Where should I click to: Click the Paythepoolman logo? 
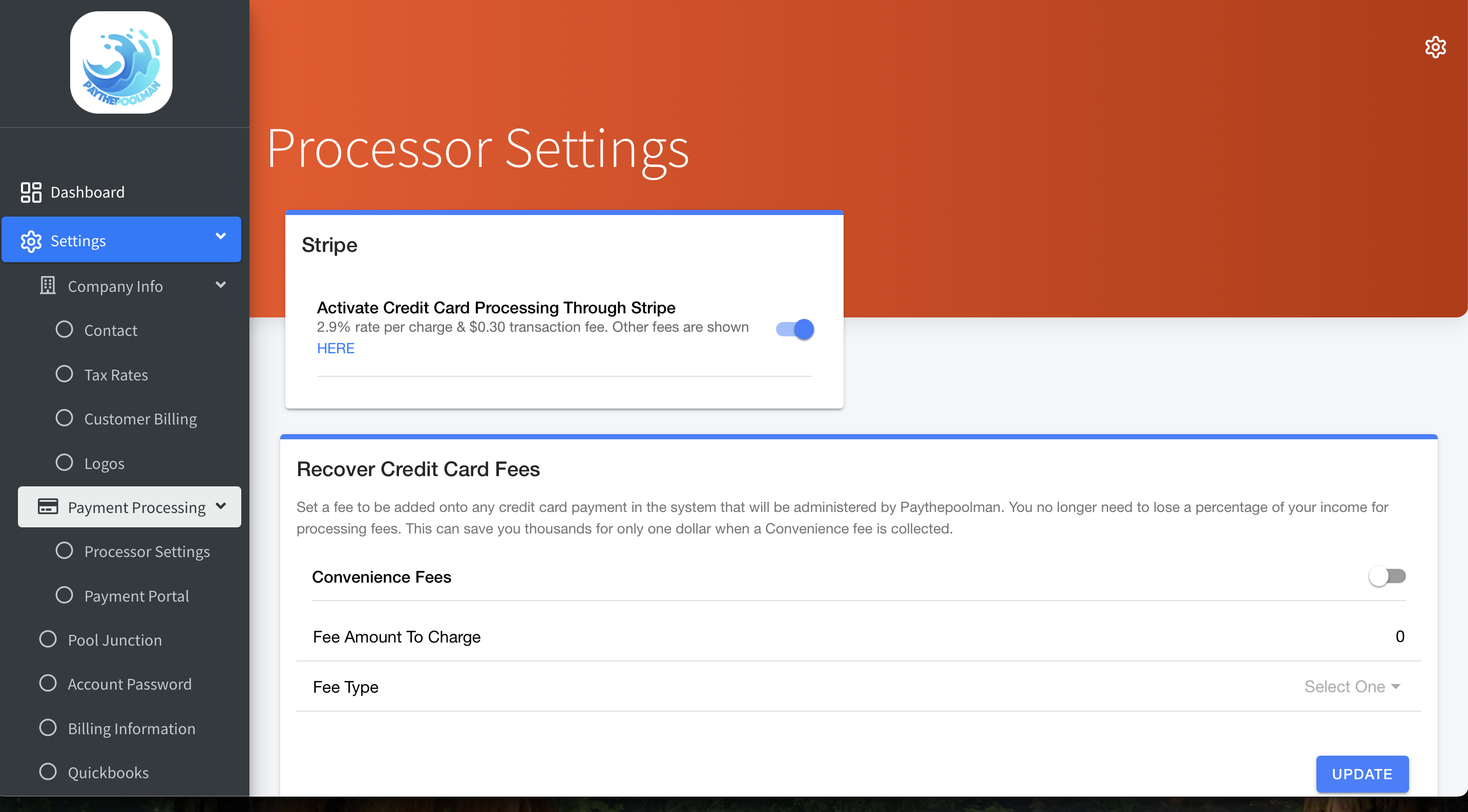point(121,62)
